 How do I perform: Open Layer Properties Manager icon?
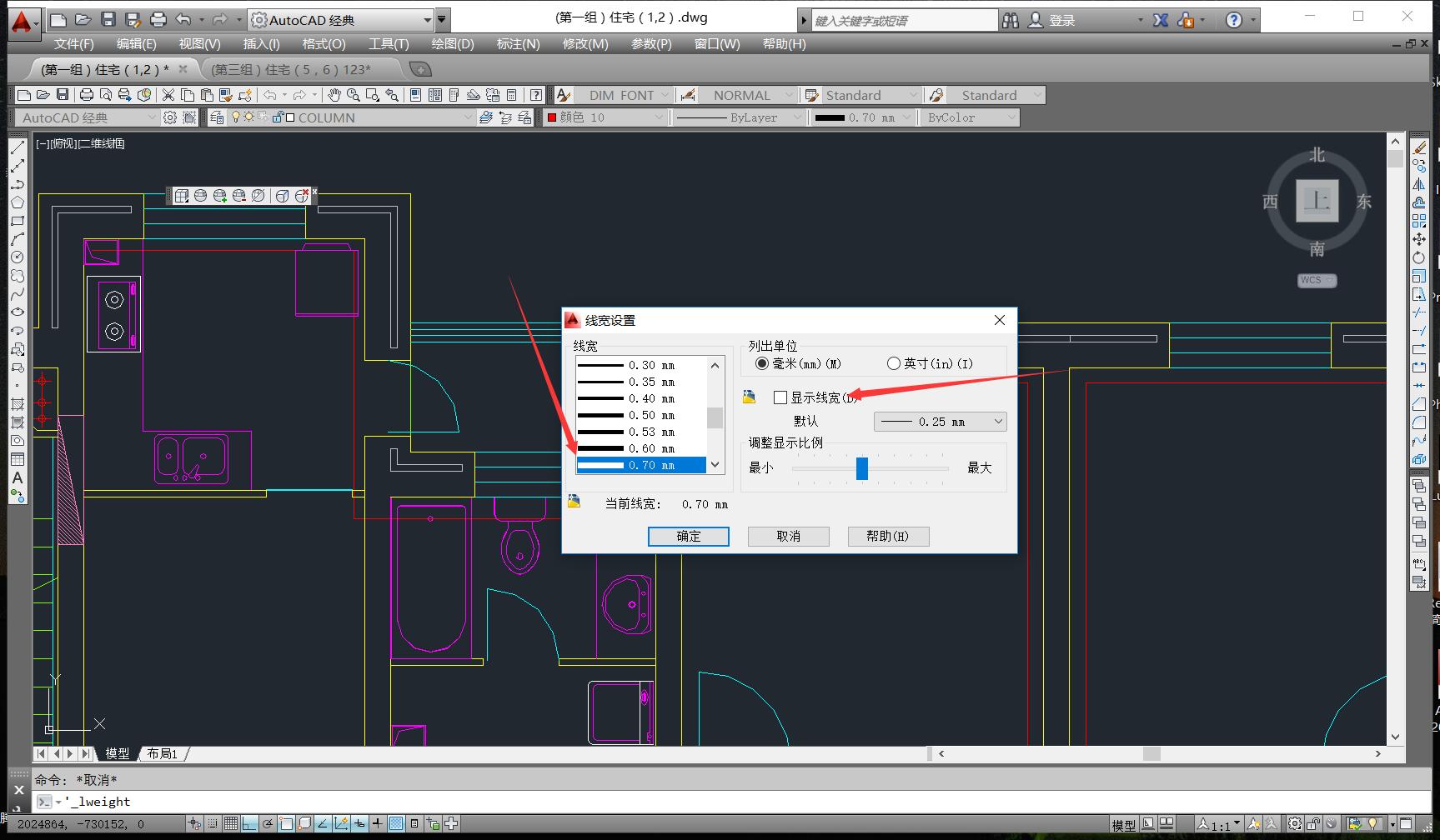[217, 117]
